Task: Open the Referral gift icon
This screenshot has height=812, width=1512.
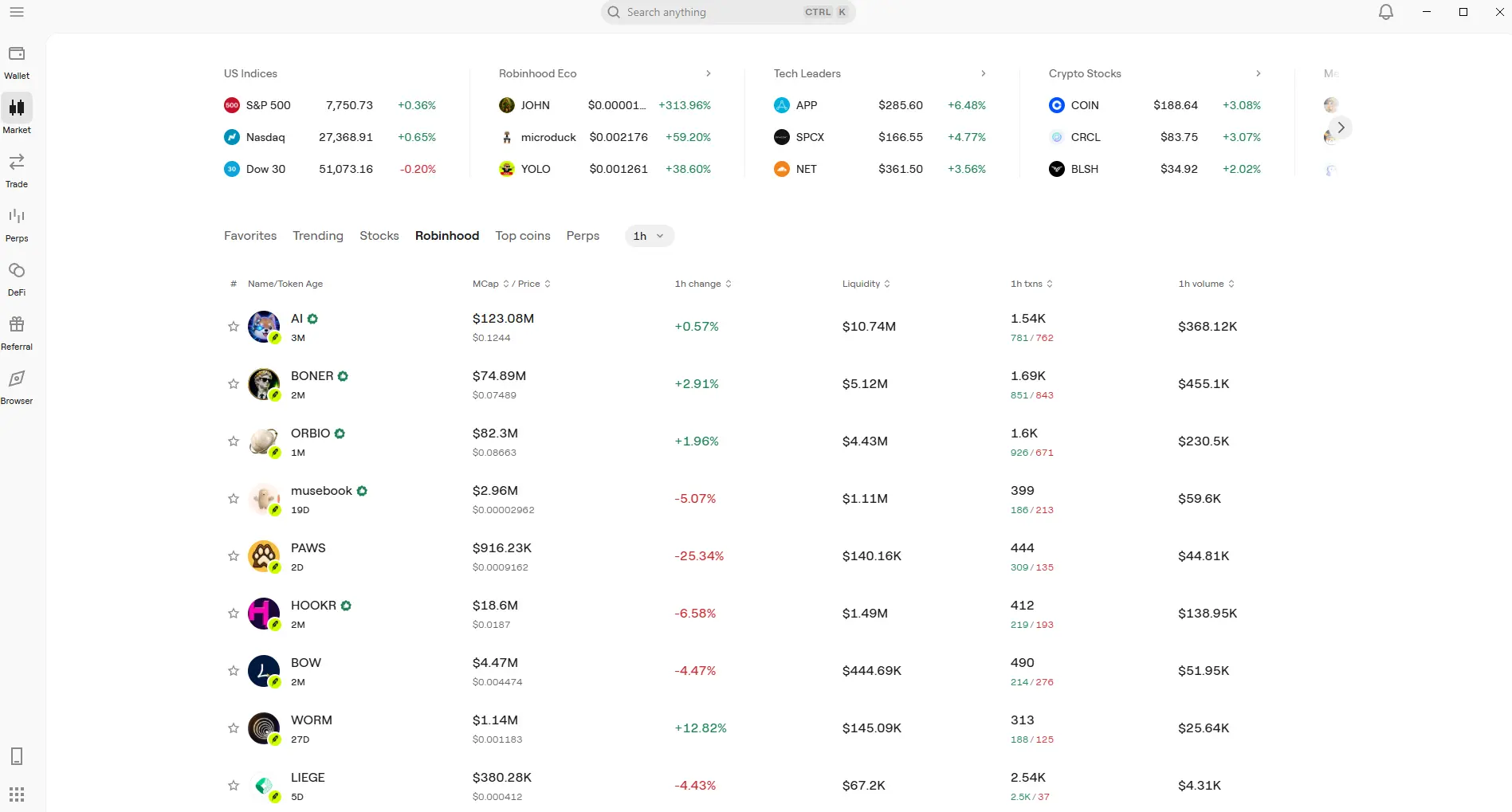Action: point(17,325)
